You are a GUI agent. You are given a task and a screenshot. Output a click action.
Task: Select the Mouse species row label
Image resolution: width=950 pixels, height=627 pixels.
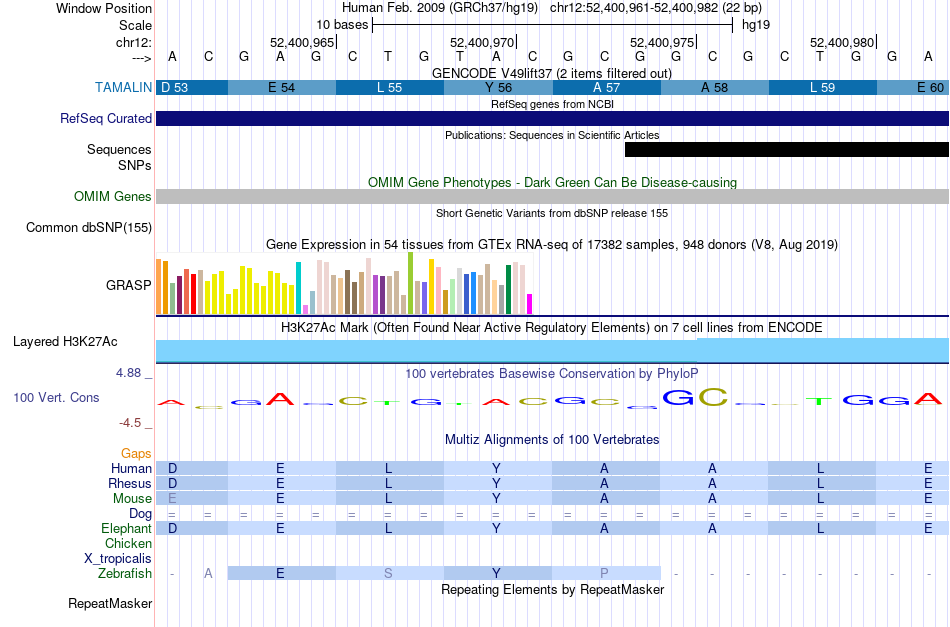[x=132, y=499]
